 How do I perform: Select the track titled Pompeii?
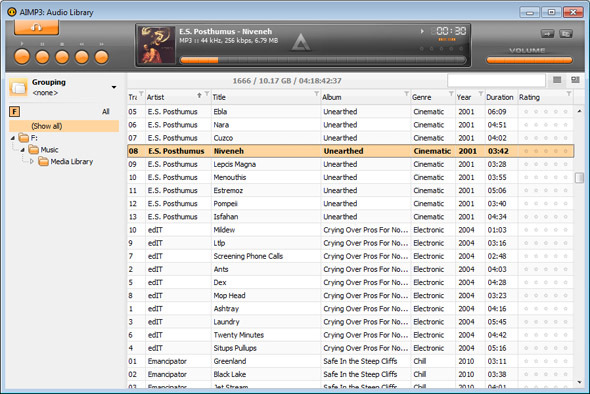point(350,204)
